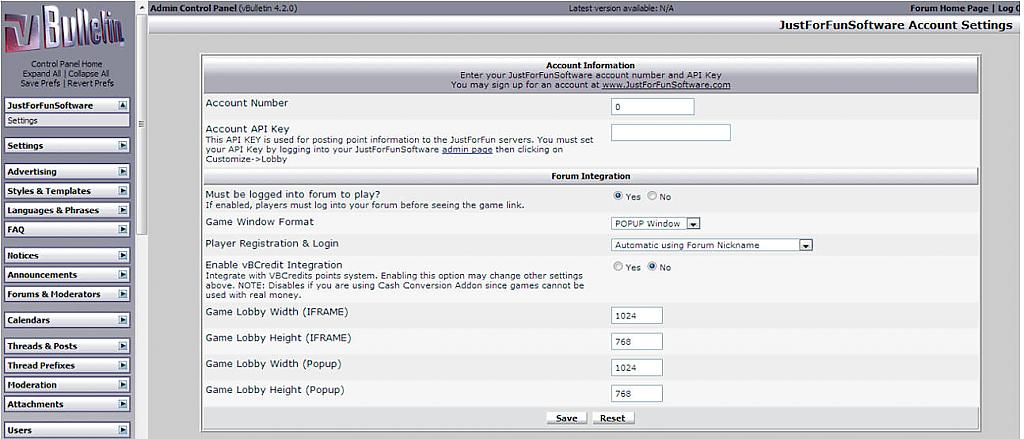Open the Game Window Format dropdown
Viewport: 1024px width, 439px height.
(656, 223)
